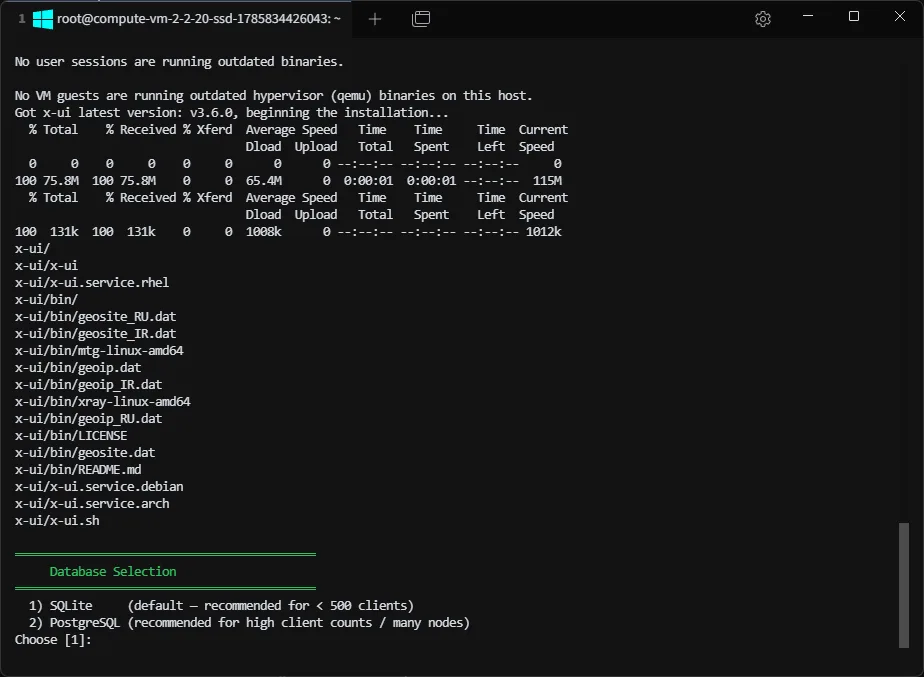
Task: Select the root@compute-vm terminal tab
Action: pos(177,19)
